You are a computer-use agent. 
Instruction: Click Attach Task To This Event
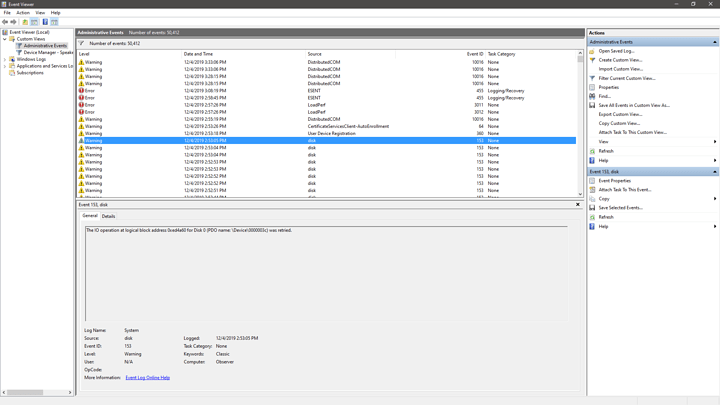624,190
